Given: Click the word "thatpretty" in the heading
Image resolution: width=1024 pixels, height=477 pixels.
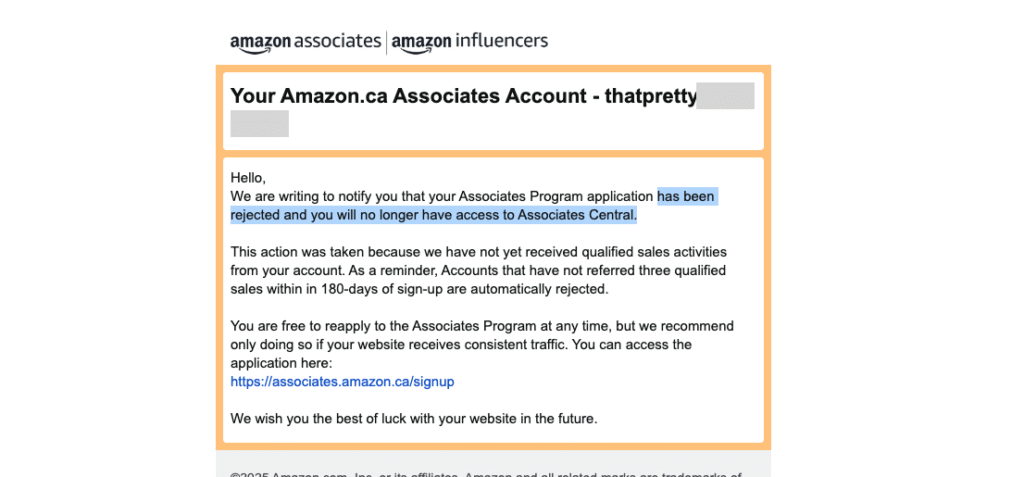Looking at the screenshot, I should (x=649, y=97).
